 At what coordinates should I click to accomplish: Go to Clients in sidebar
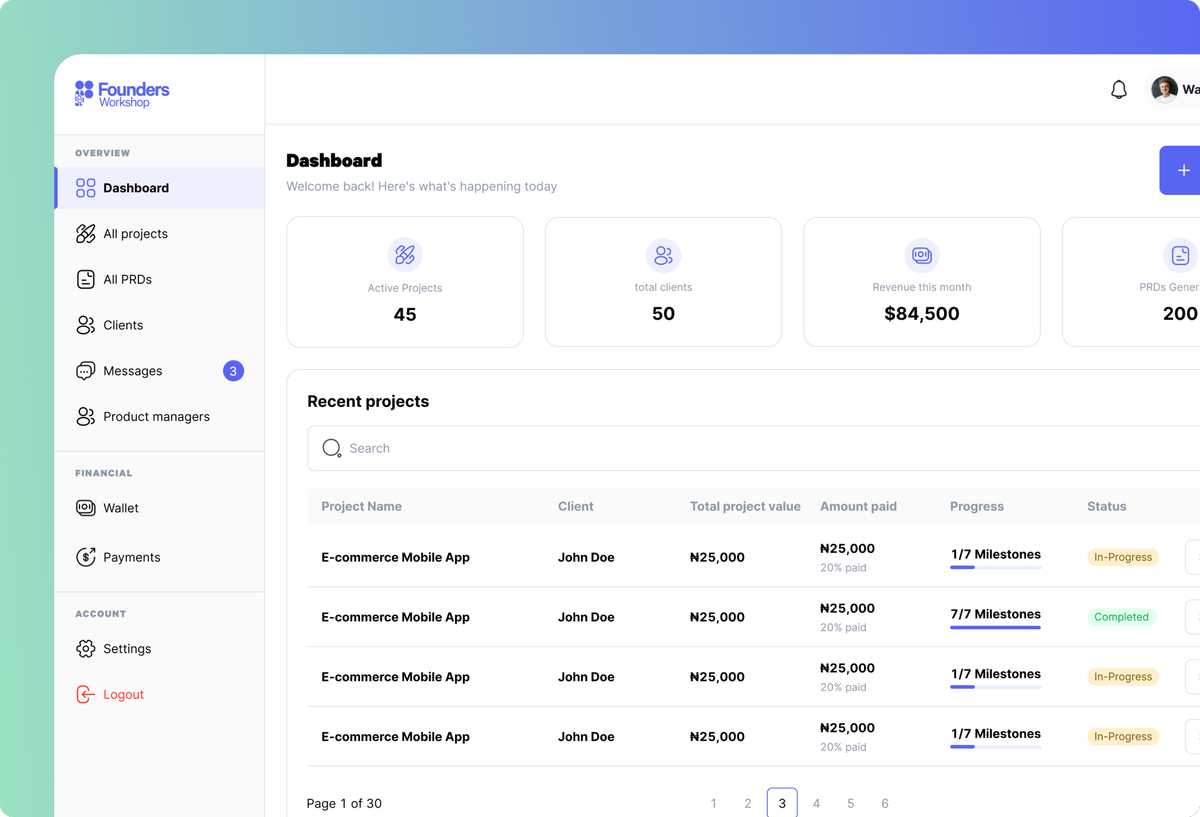[x=123, y=325]
